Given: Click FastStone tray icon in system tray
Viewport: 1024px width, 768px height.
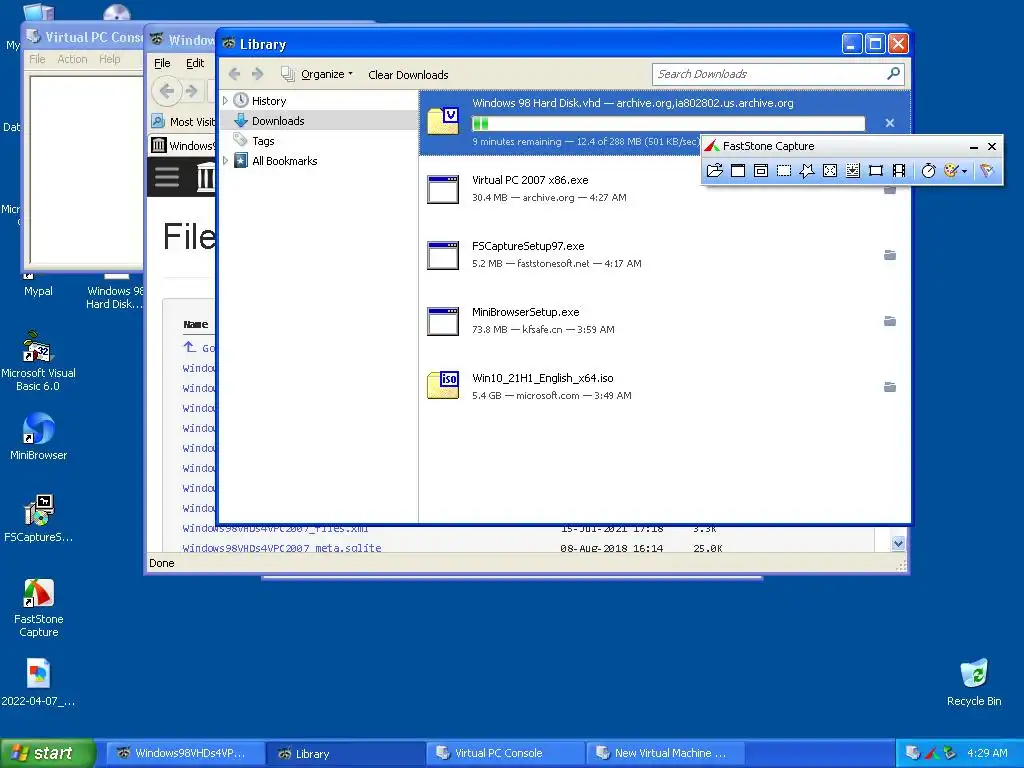Looking at the screenshot, I should 931,753.
